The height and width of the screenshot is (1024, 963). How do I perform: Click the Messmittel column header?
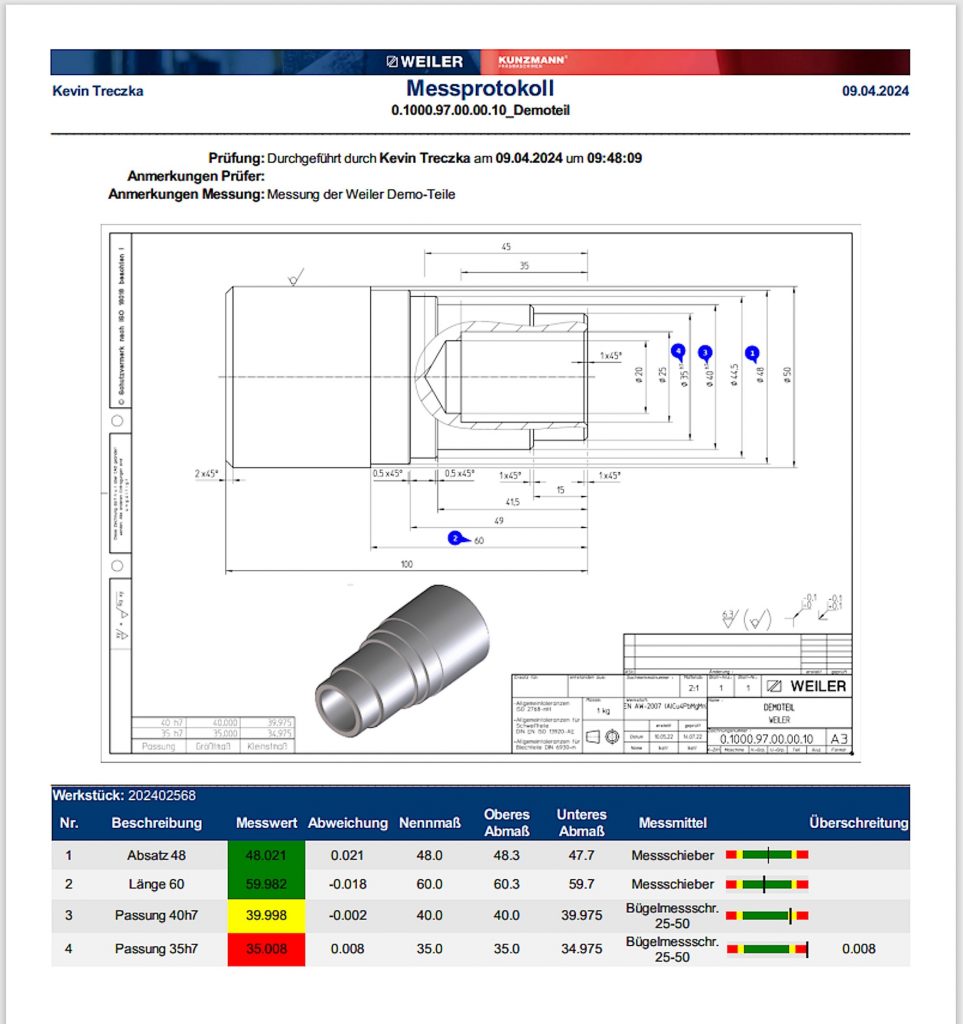point(672,823)
